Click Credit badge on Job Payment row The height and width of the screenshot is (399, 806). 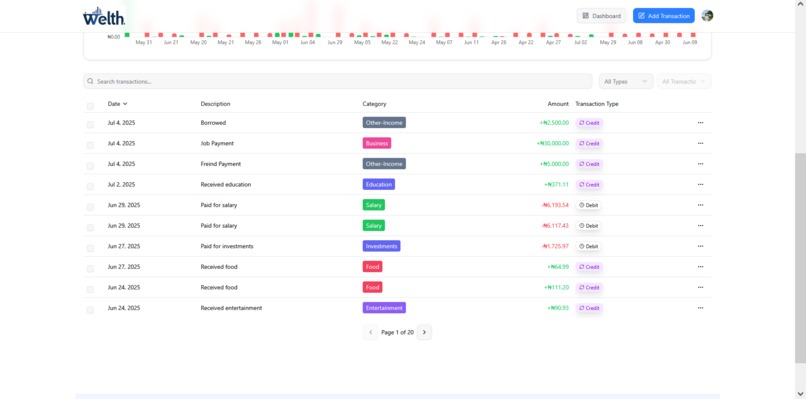(589, 143)
